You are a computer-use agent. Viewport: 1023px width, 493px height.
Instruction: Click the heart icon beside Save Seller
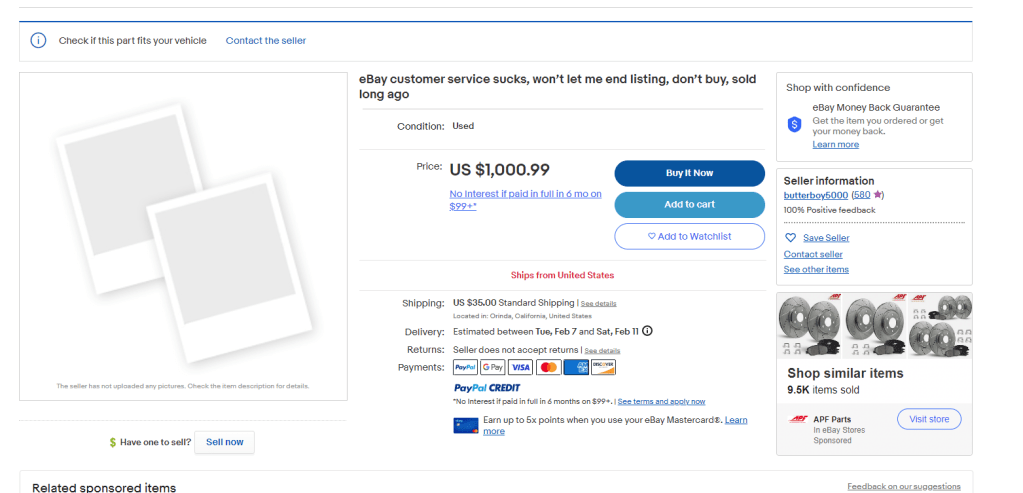coord(790,238)
